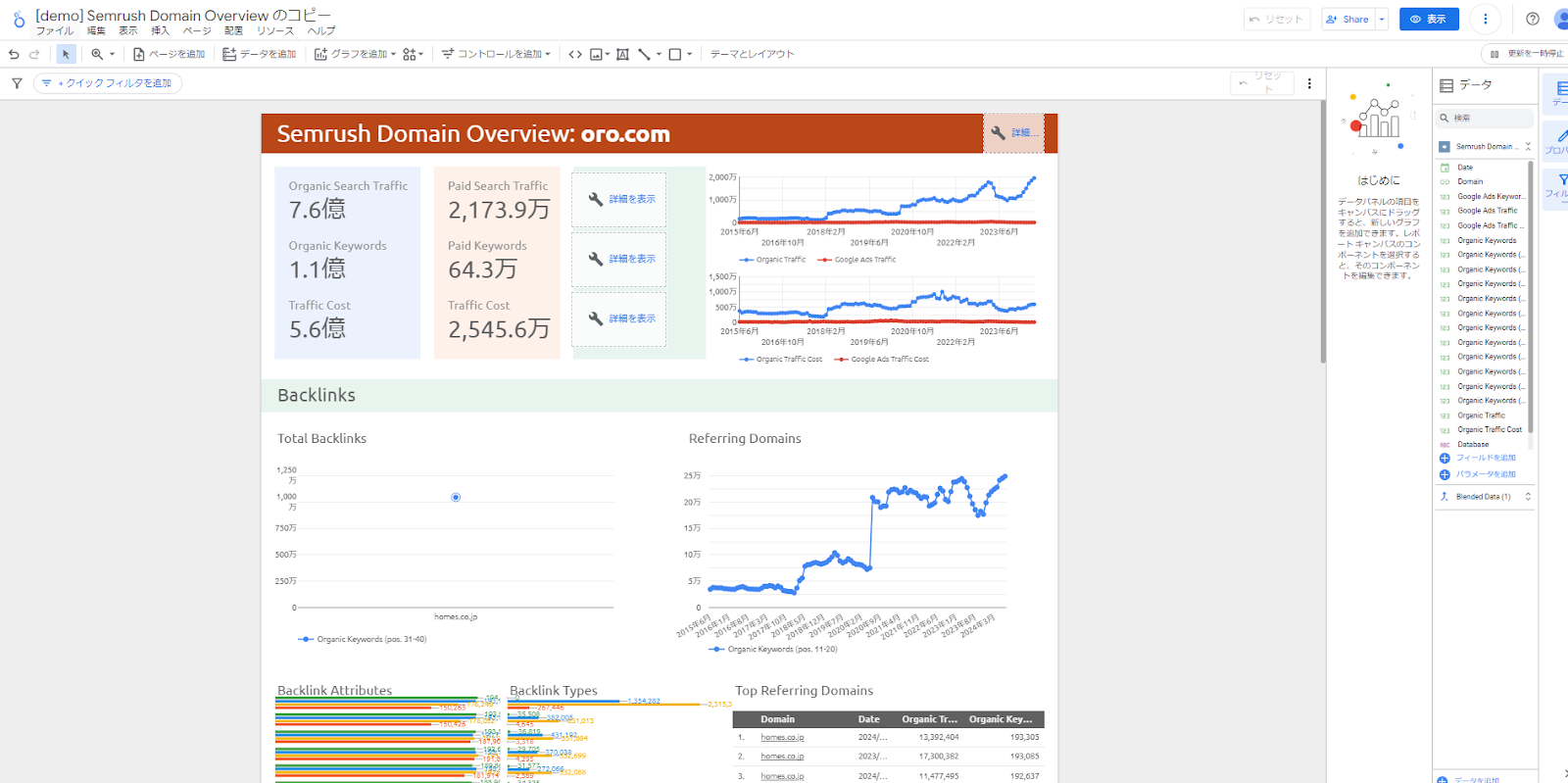The width and height of the screenshot is (1568, 783).
Task: Click the search field in data panel
Action: pyautogui.click(x=1485, y=118)
